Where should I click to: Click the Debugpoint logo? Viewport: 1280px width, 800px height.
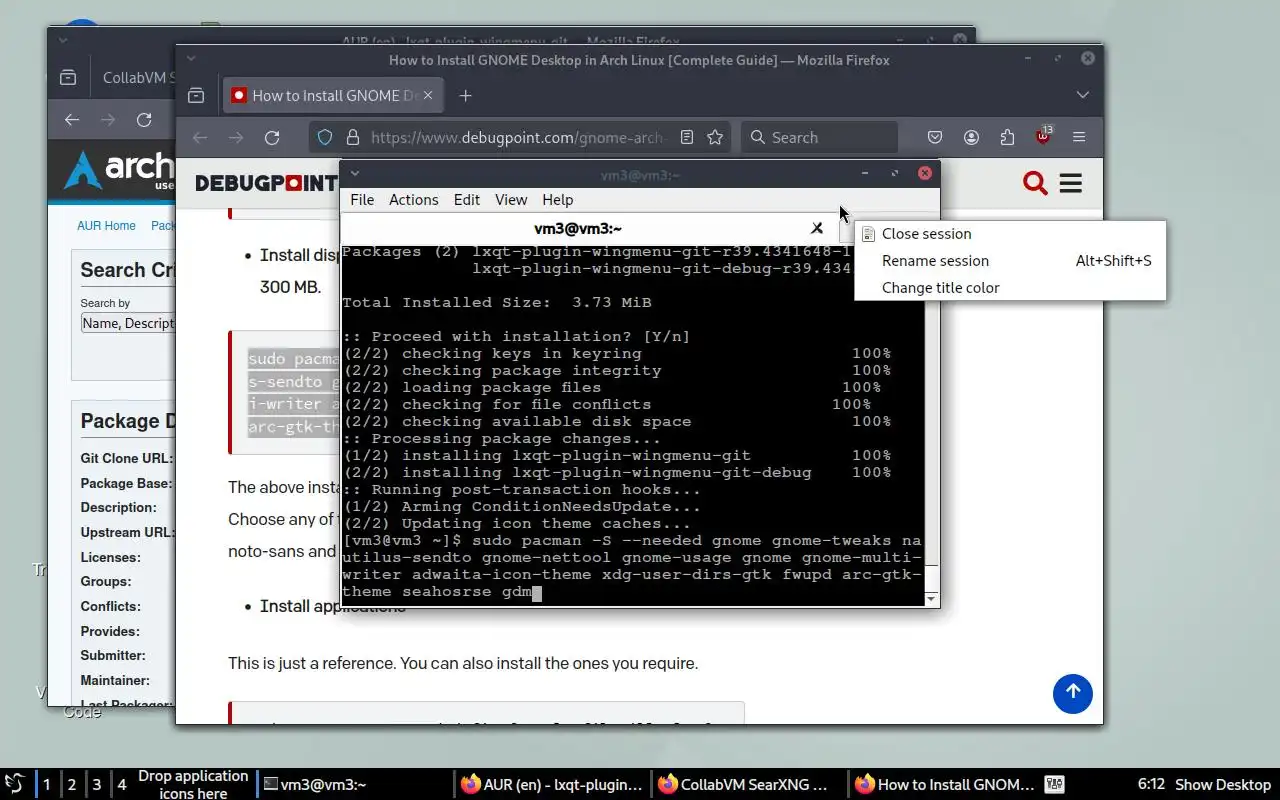(266, 183)
